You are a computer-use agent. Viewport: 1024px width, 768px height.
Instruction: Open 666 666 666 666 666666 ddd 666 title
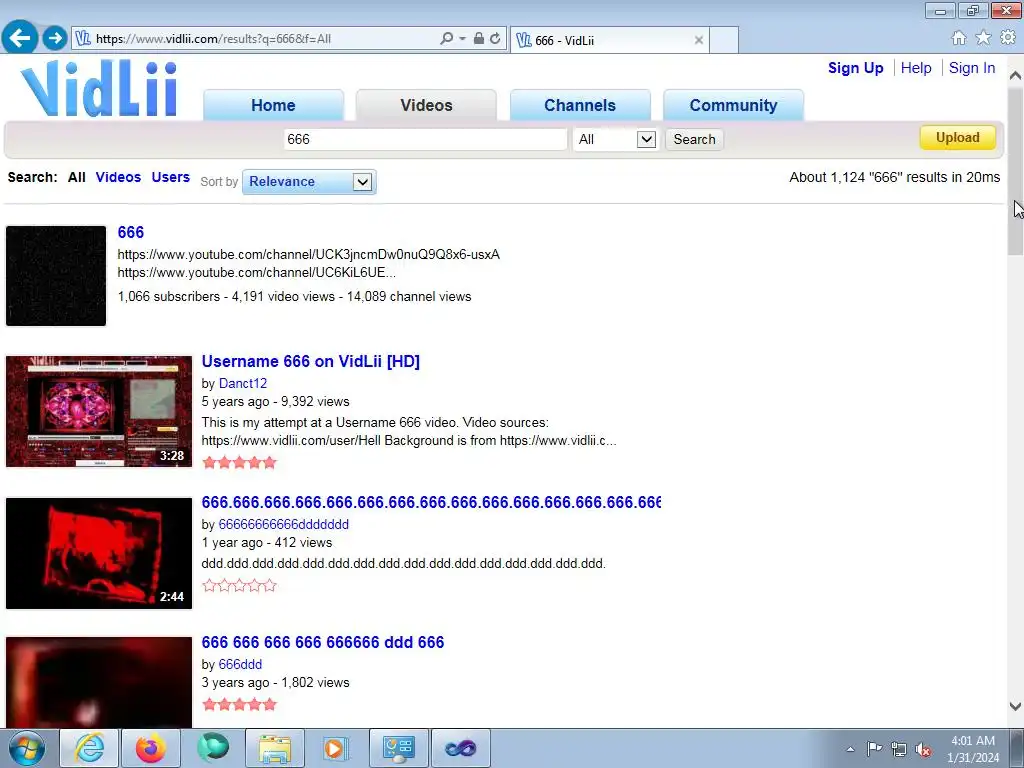323,642
